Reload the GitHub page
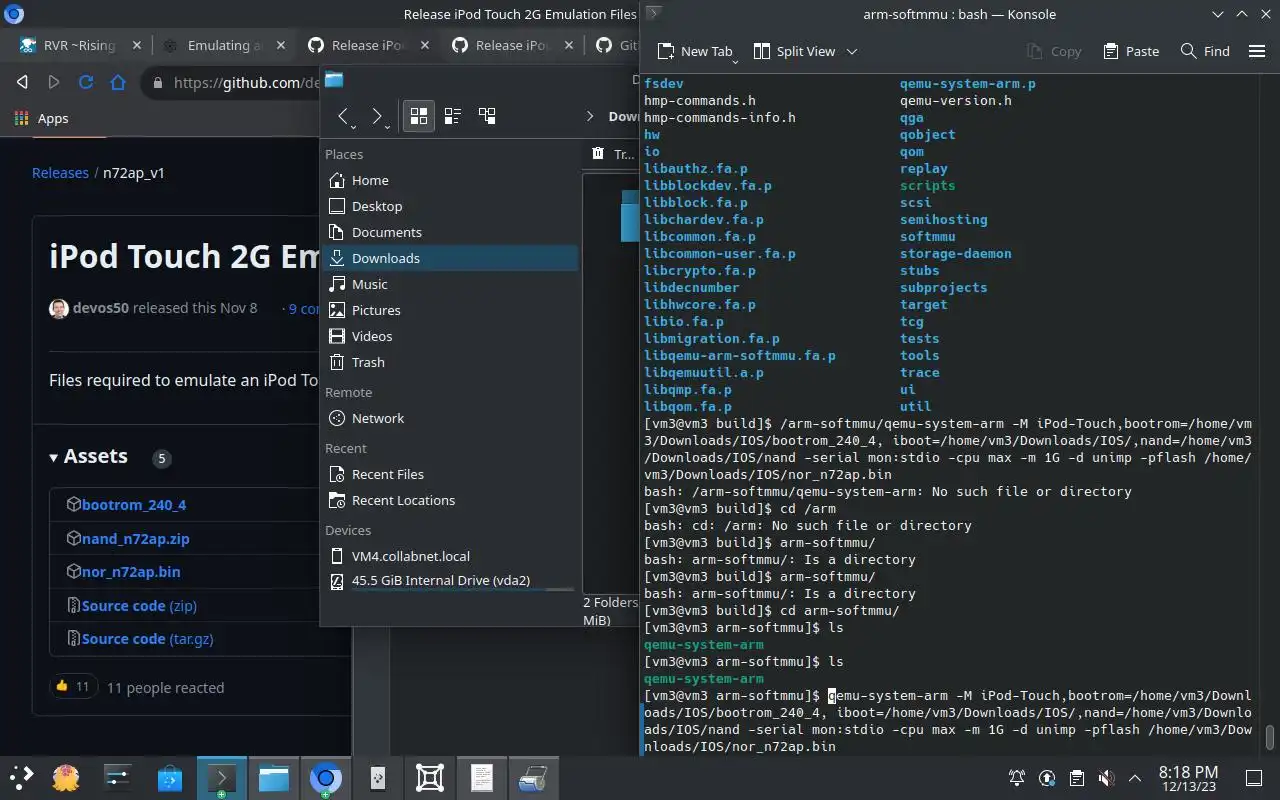This screenshot has width=1280, height=800. point(86,83)
